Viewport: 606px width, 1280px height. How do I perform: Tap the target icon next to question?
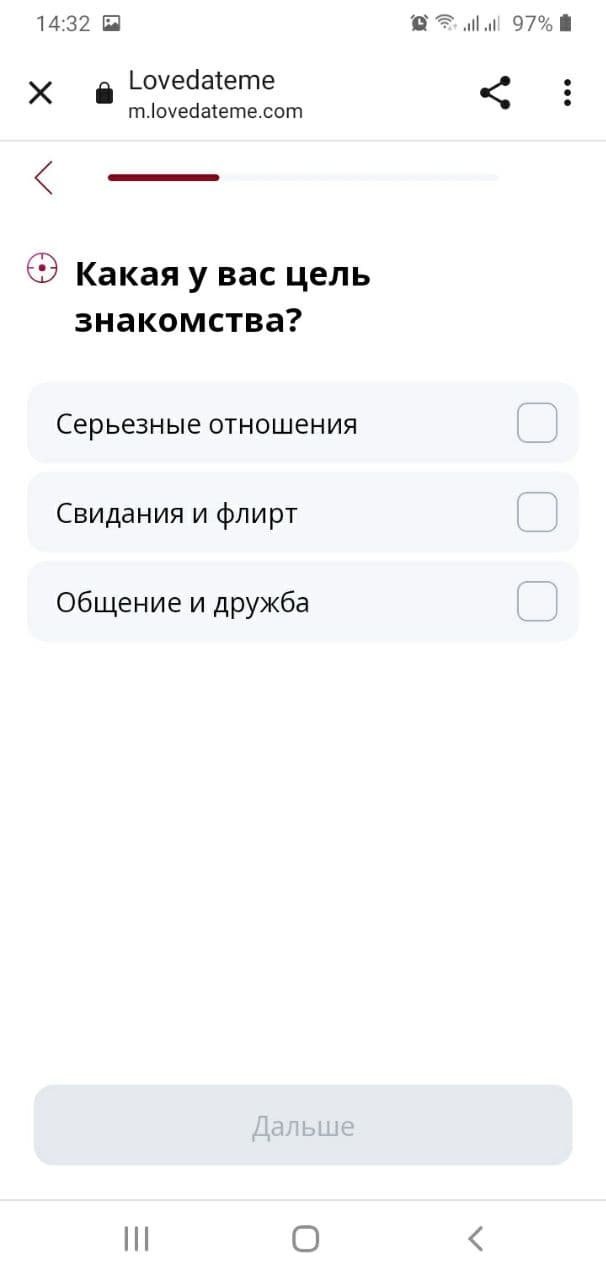[42, 269]
